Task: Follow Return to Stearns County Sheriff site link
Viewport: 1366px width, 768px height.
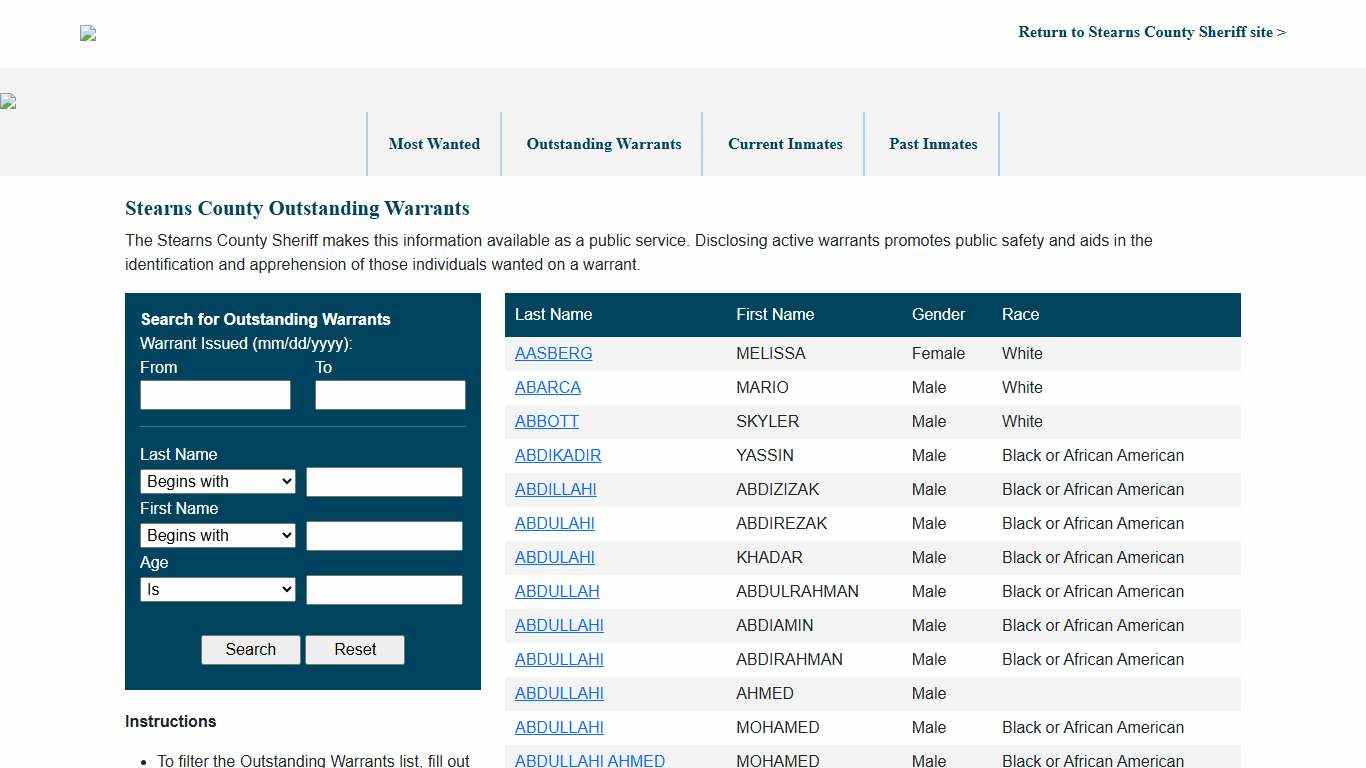Action: click(x=1152, y=32)
